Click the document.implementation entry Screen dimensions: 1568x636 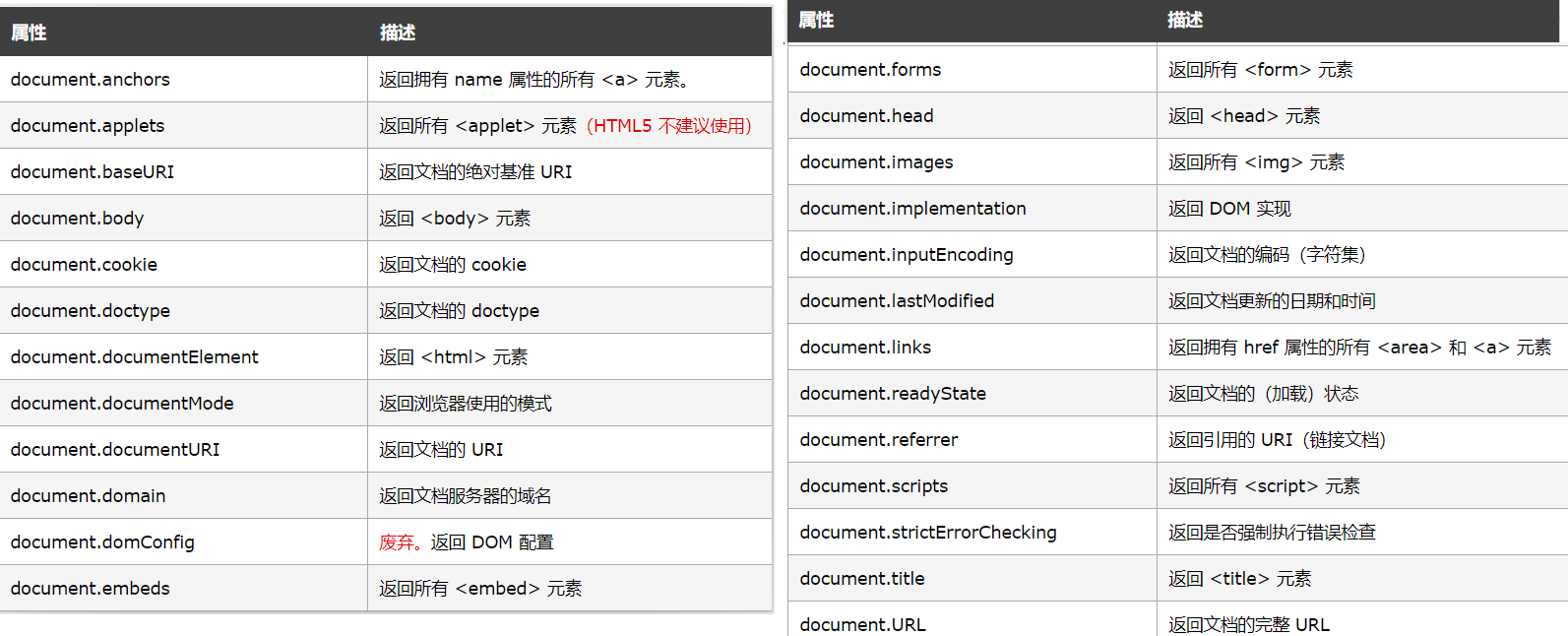click(x=912, y=209)
